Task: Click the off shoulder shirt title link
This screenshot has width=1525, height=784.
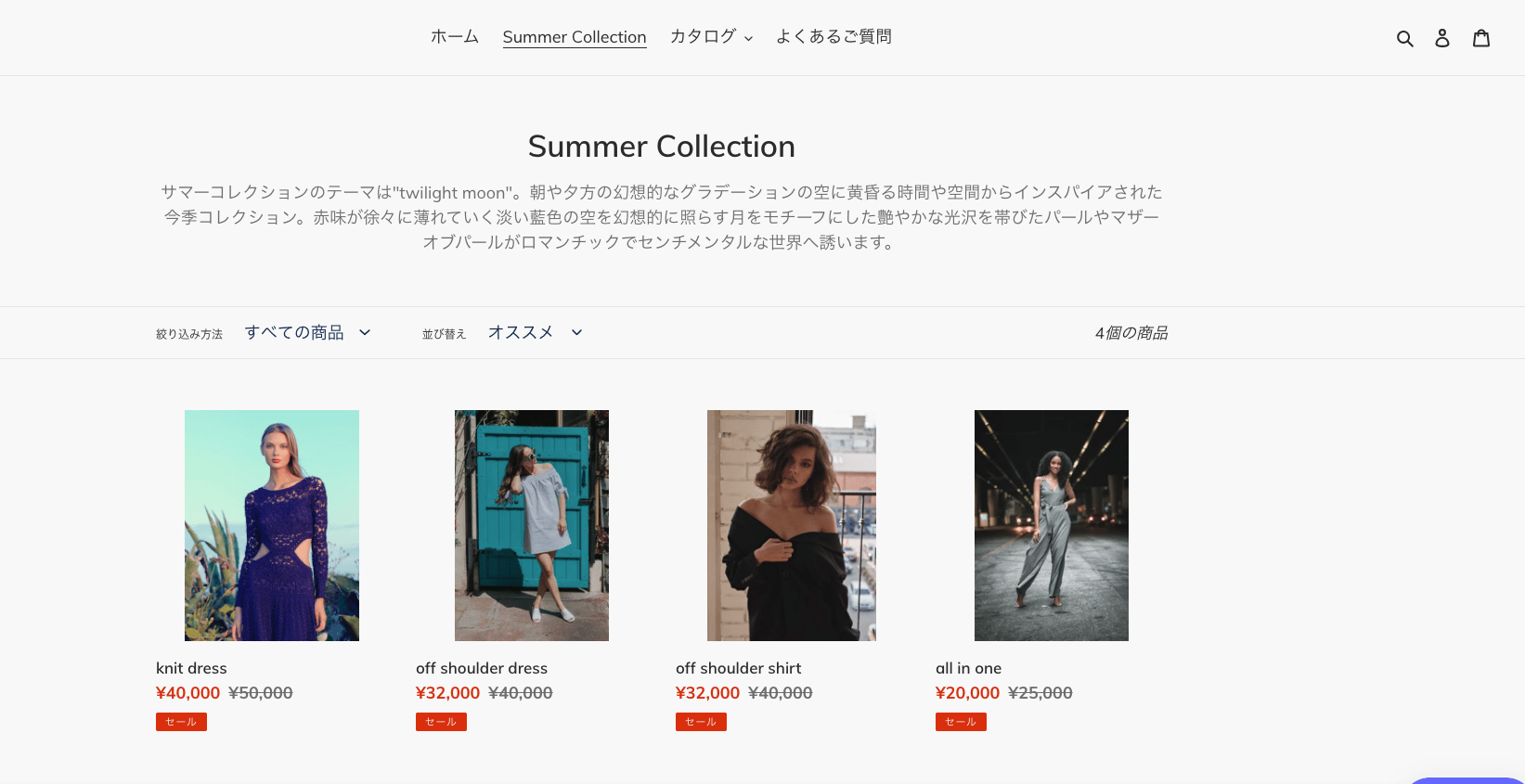Action: coord(739,668)
